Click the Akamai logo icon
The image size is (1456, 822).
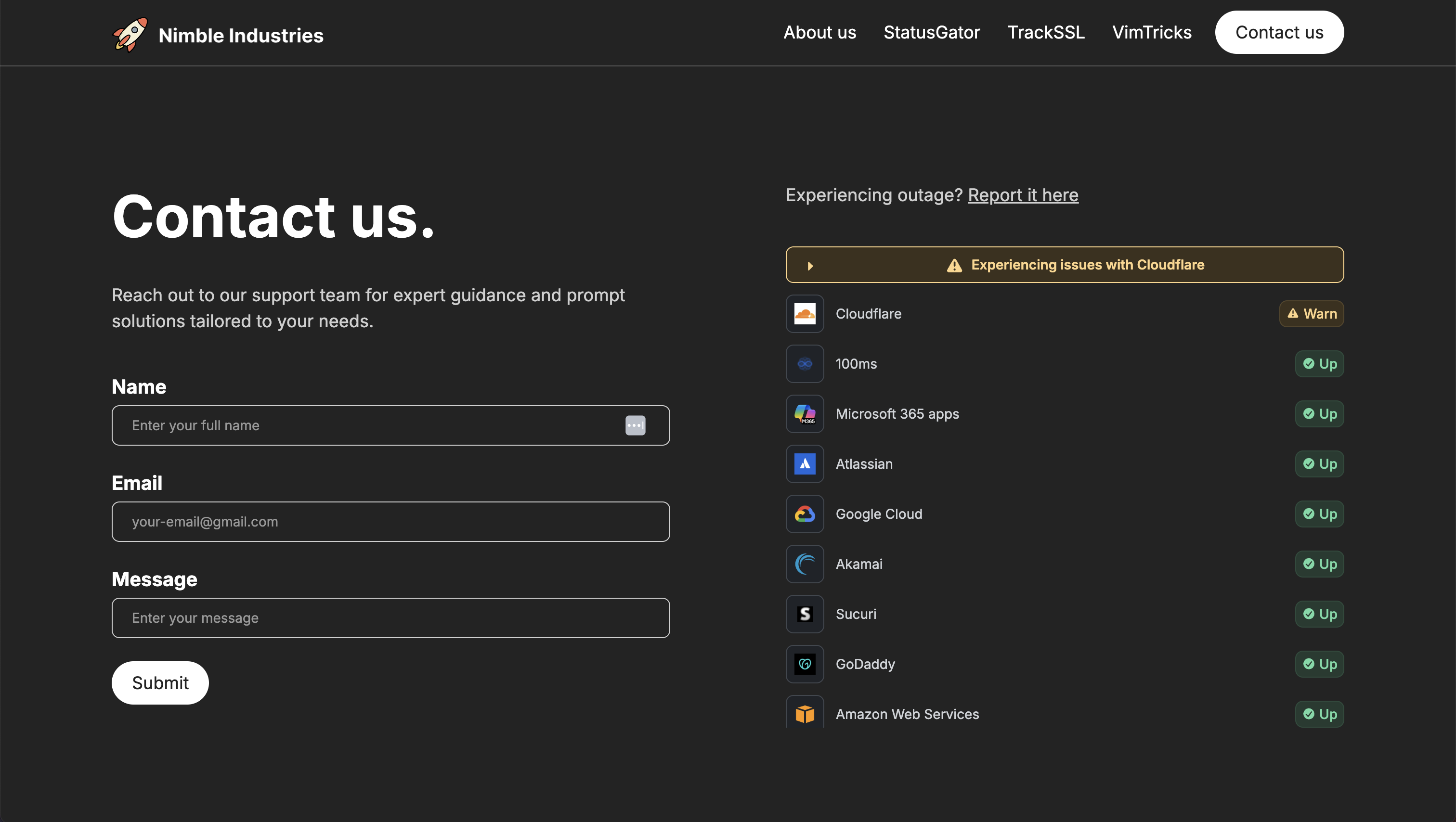click(804, 564)
